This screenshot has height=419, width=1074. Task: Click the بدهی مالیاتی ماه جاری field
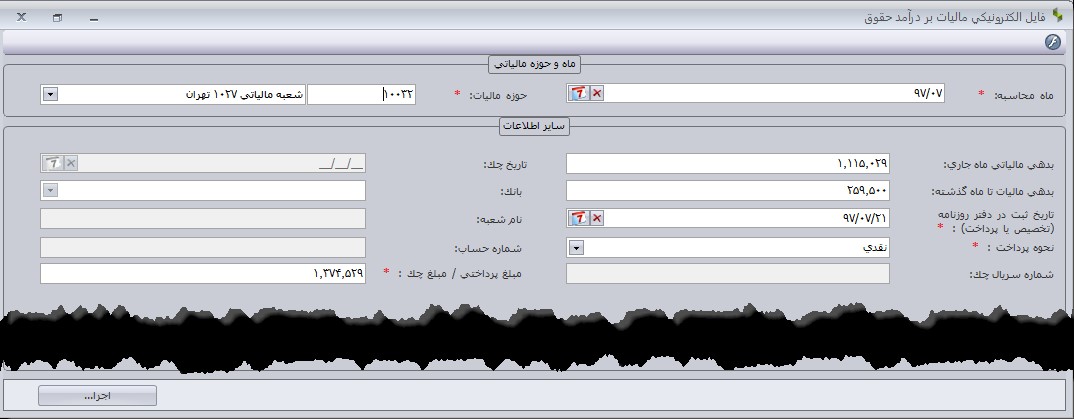pos(728,164)
